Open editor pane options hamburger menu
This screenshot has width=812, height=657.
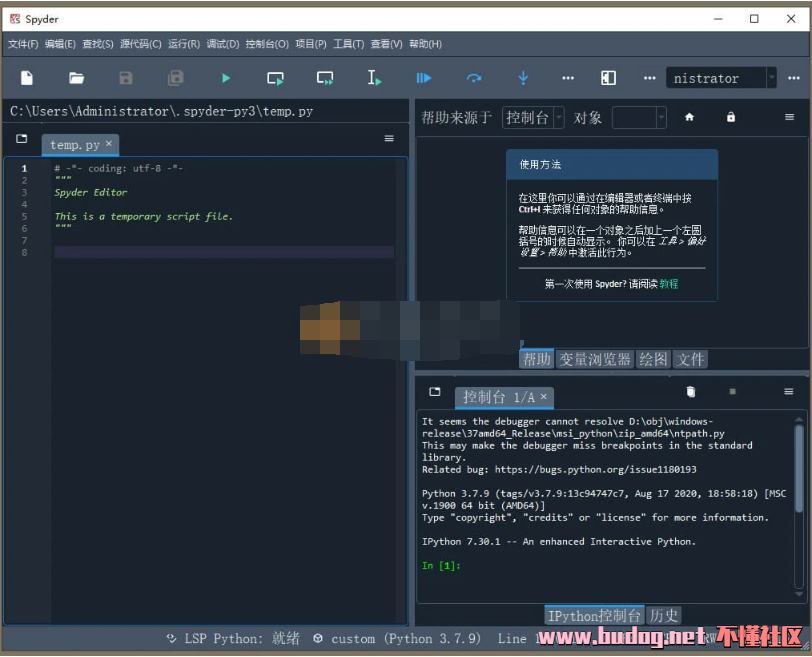[389, 138]
